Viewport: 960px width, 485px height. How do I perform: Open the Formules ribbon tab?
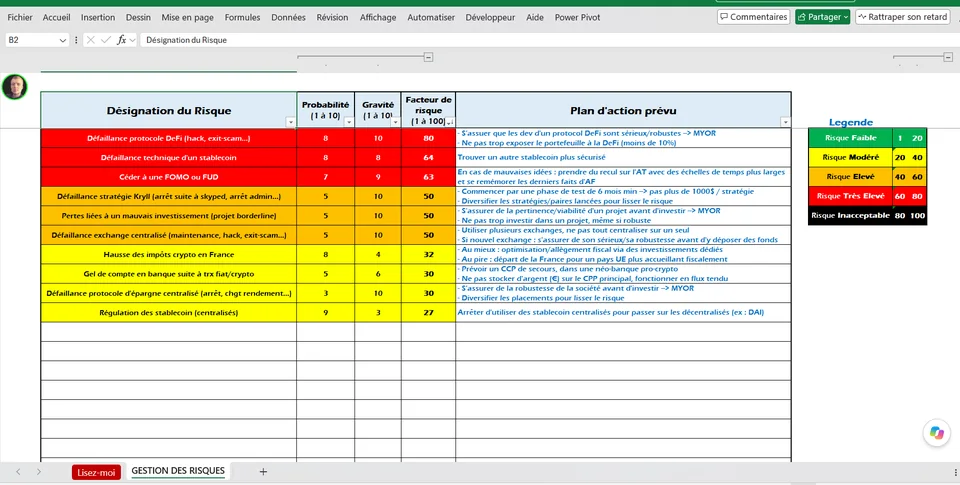point(242,18)
